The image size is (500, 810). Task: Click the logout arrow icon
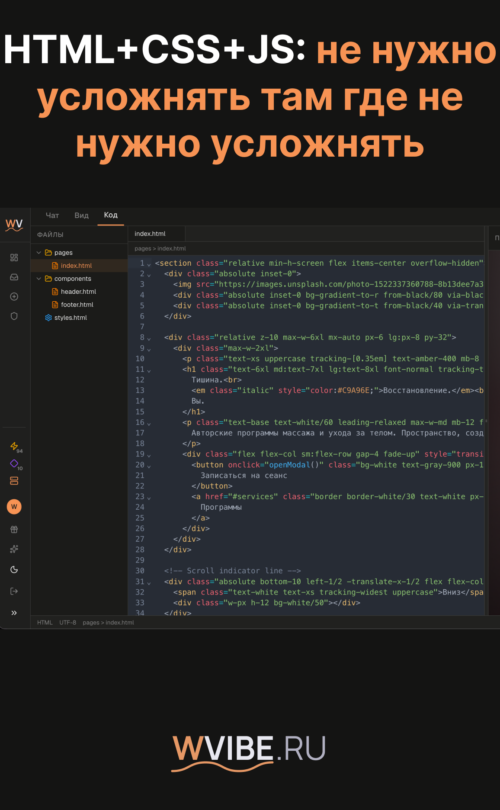(x=14, y=591)
